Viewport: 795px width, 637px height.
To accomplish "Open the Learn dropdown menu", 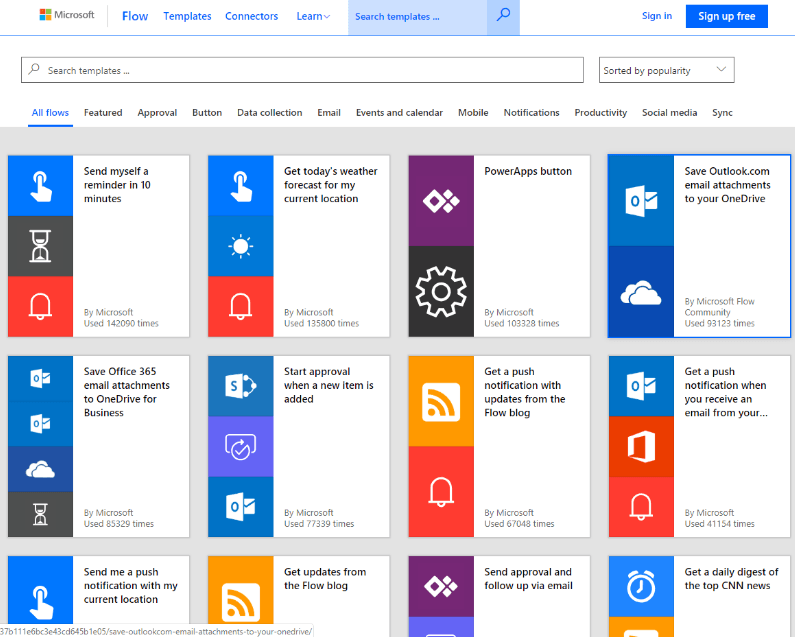I will (x=313, y=16).
